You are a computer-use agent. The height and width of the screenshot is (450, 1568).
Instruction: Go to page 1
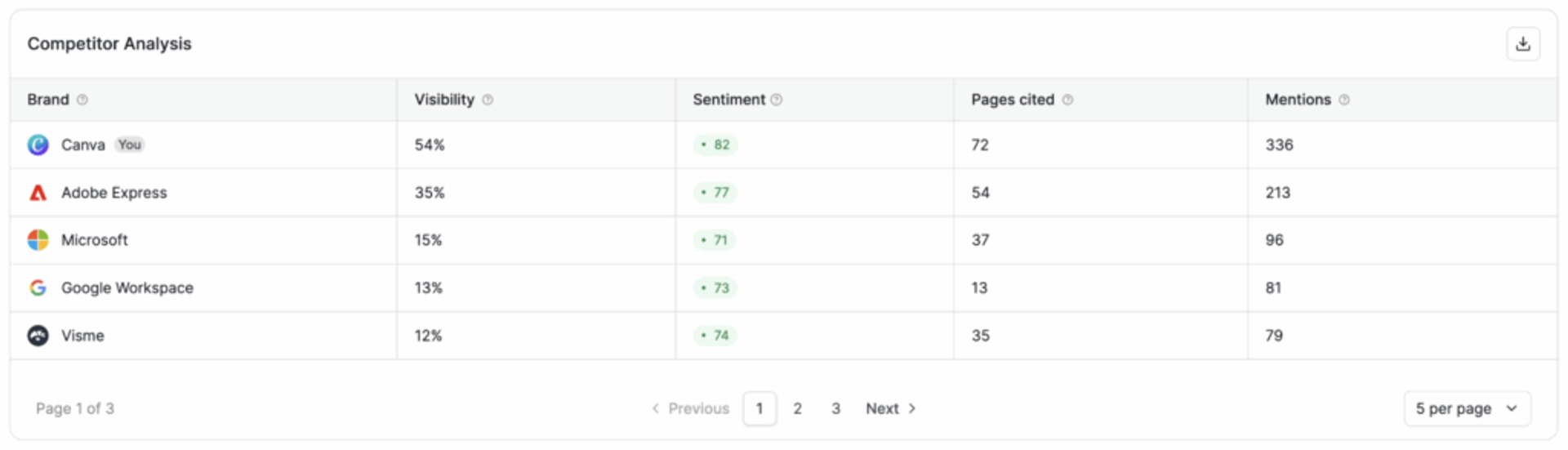pos(759,408)
